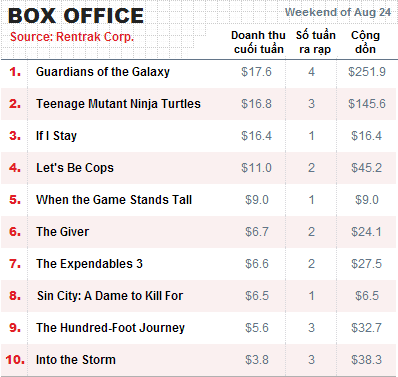The height and width of the screenshot is (377, 398).
Task: Select Guardians of the Galaxy title
Action: coord(103,72)
